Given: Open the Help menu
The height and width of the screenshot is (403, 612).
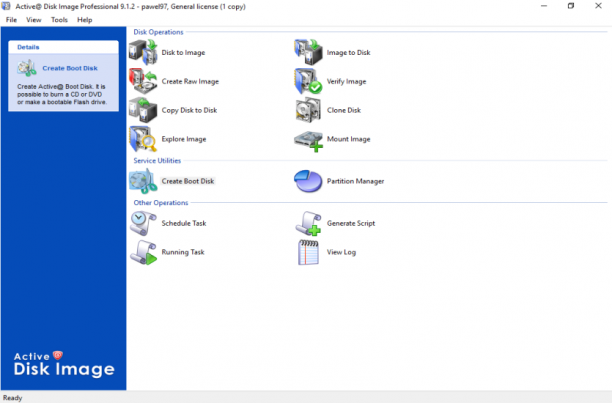Looking at the screenshot, I should tap(85, 20).
